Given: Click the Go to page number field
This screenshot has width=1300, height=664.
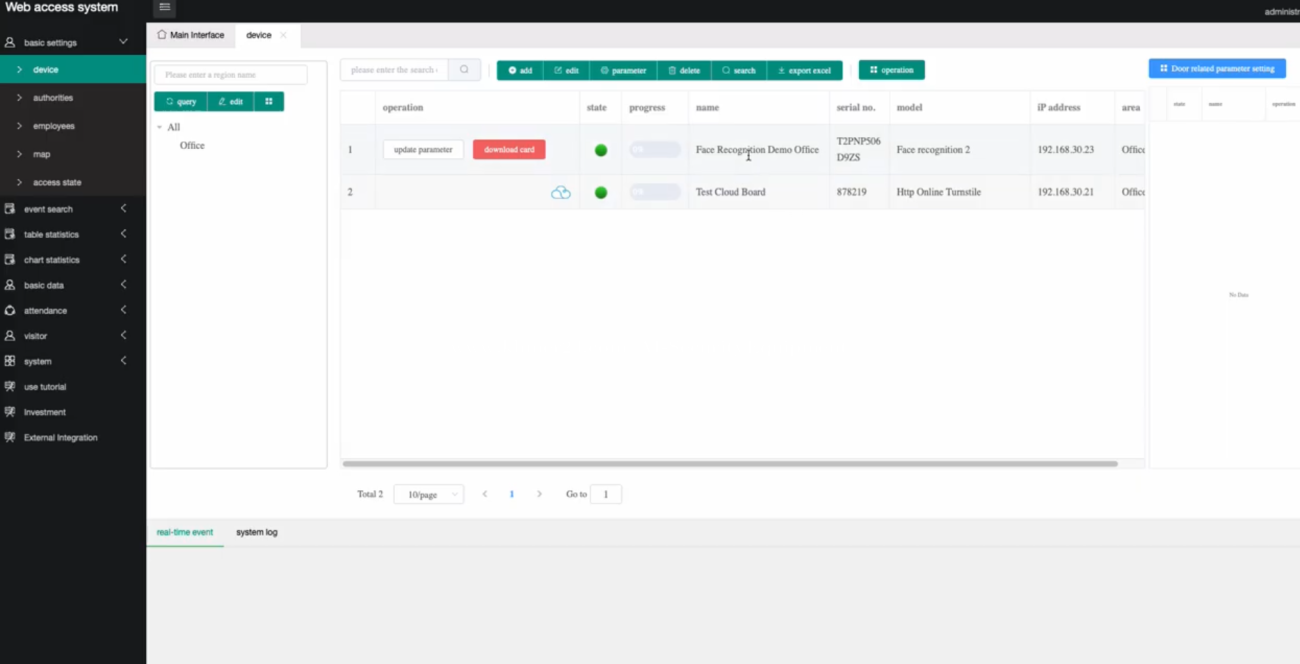Looking at the screenshot, I should (x=606, y=493).
